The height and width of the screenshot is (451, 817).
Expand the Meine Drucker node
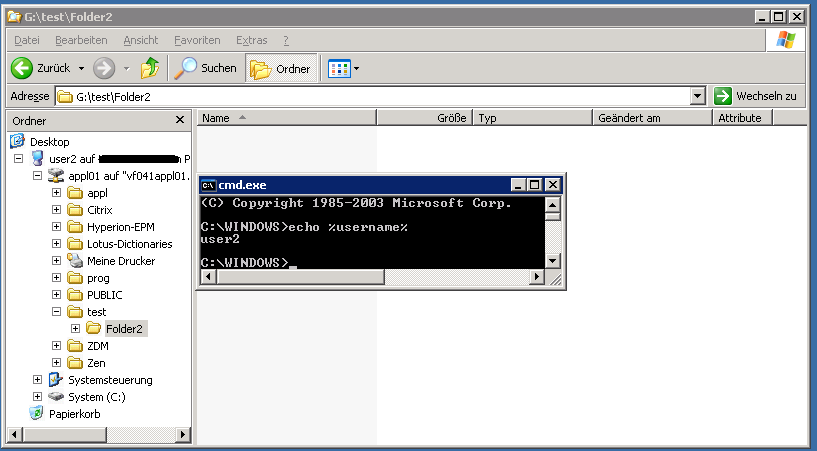click(56, 260)
